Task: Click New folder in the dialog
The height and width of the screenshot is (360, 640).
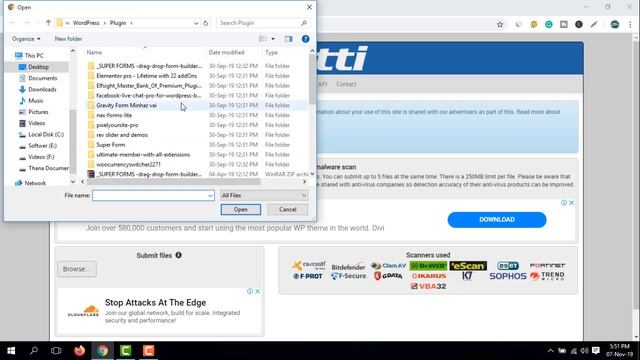Action: click(x=68, y=39)
